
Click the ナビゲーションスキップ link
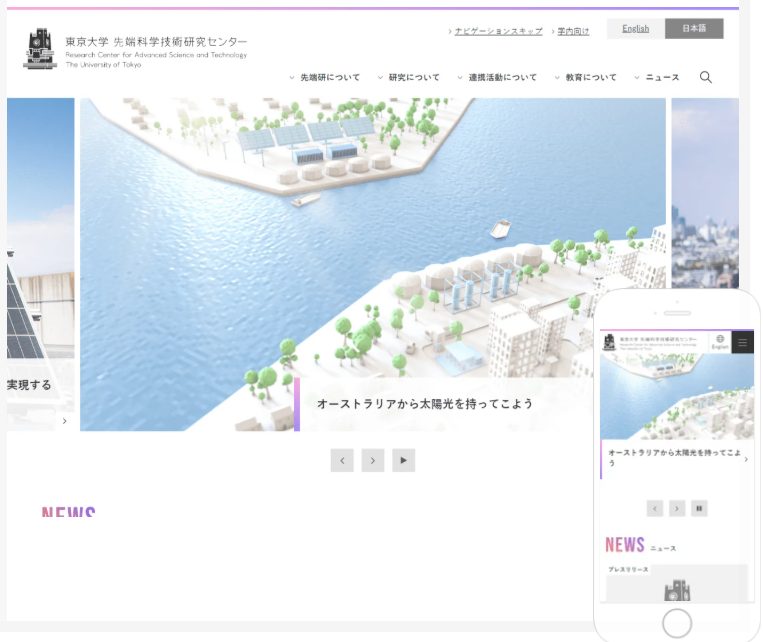[x=498, y=31]
